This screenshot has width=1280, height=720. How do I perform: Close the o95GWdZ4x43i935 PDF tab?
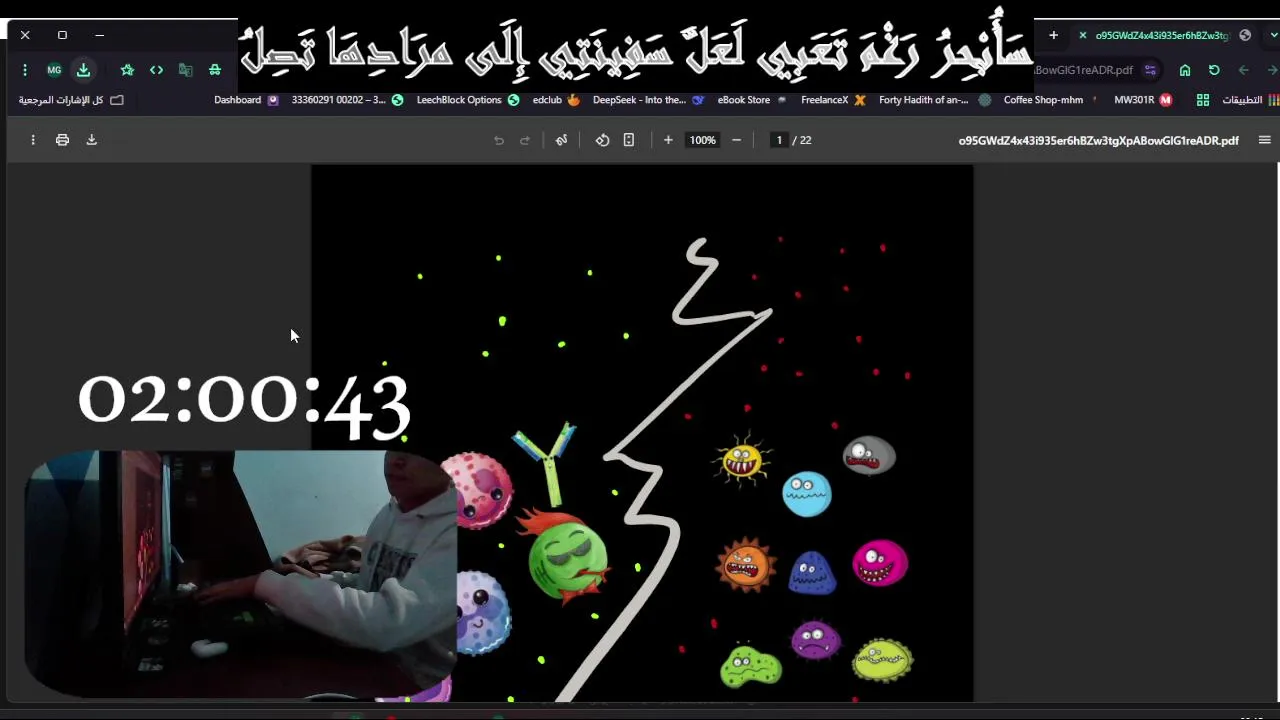pos(1082,35)
